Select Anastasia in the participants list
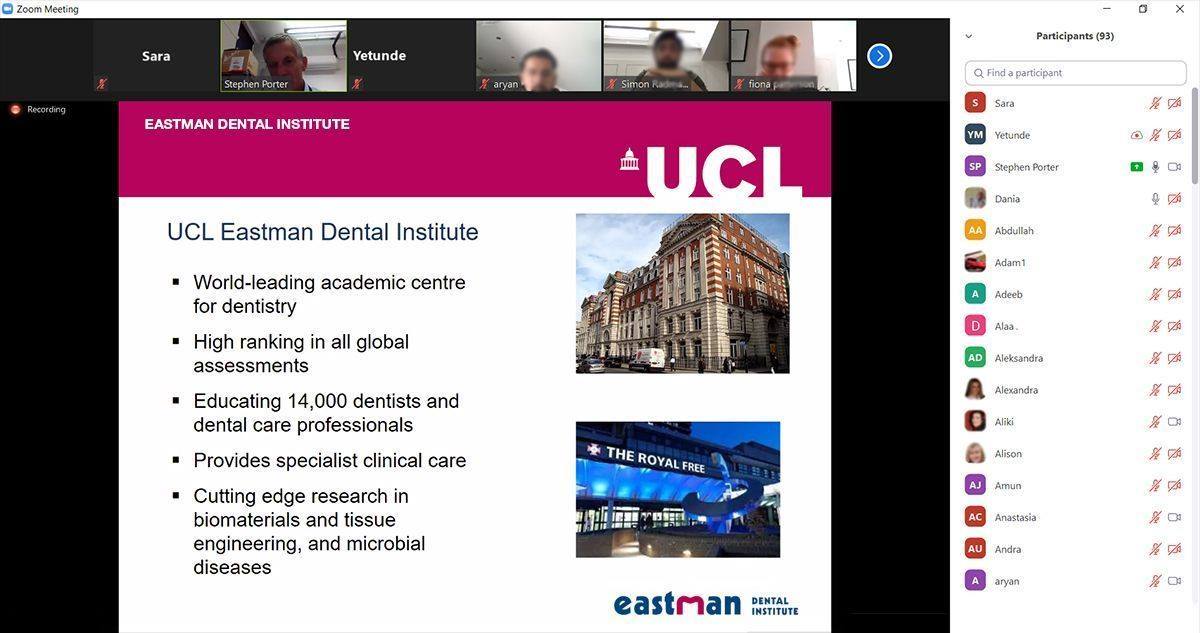This screenshot has height=633, width=1200. point(1015,518)
